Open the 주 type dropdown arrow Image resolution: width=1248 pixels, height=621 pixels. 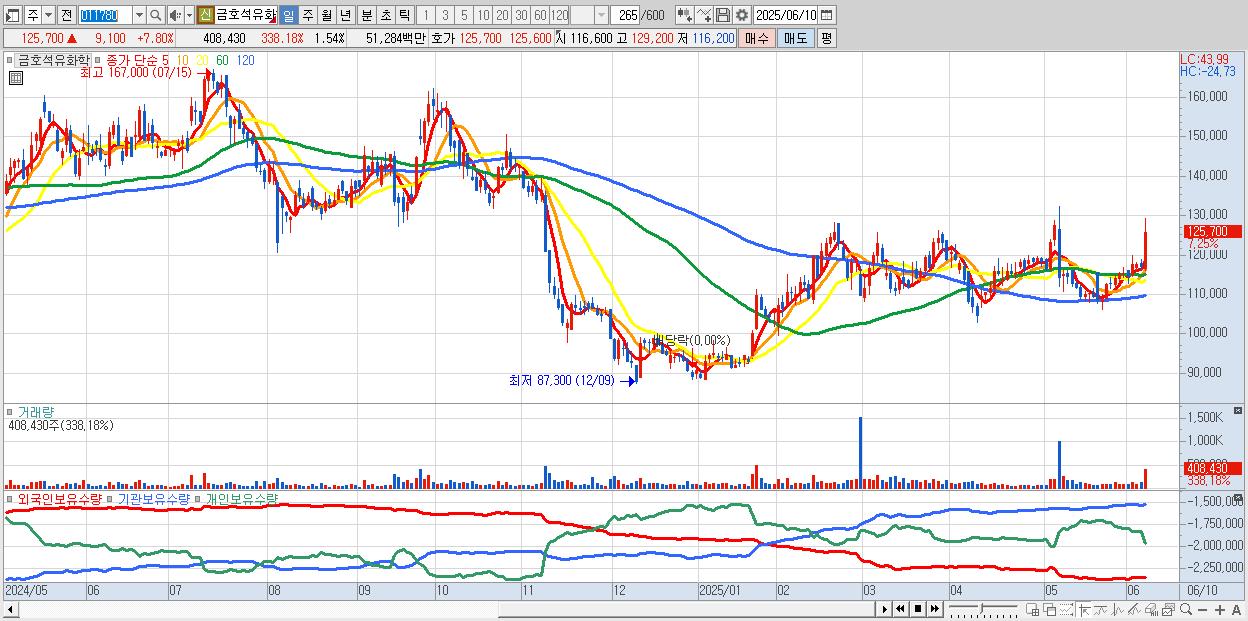pyautogui.click(x=48, y=15)
